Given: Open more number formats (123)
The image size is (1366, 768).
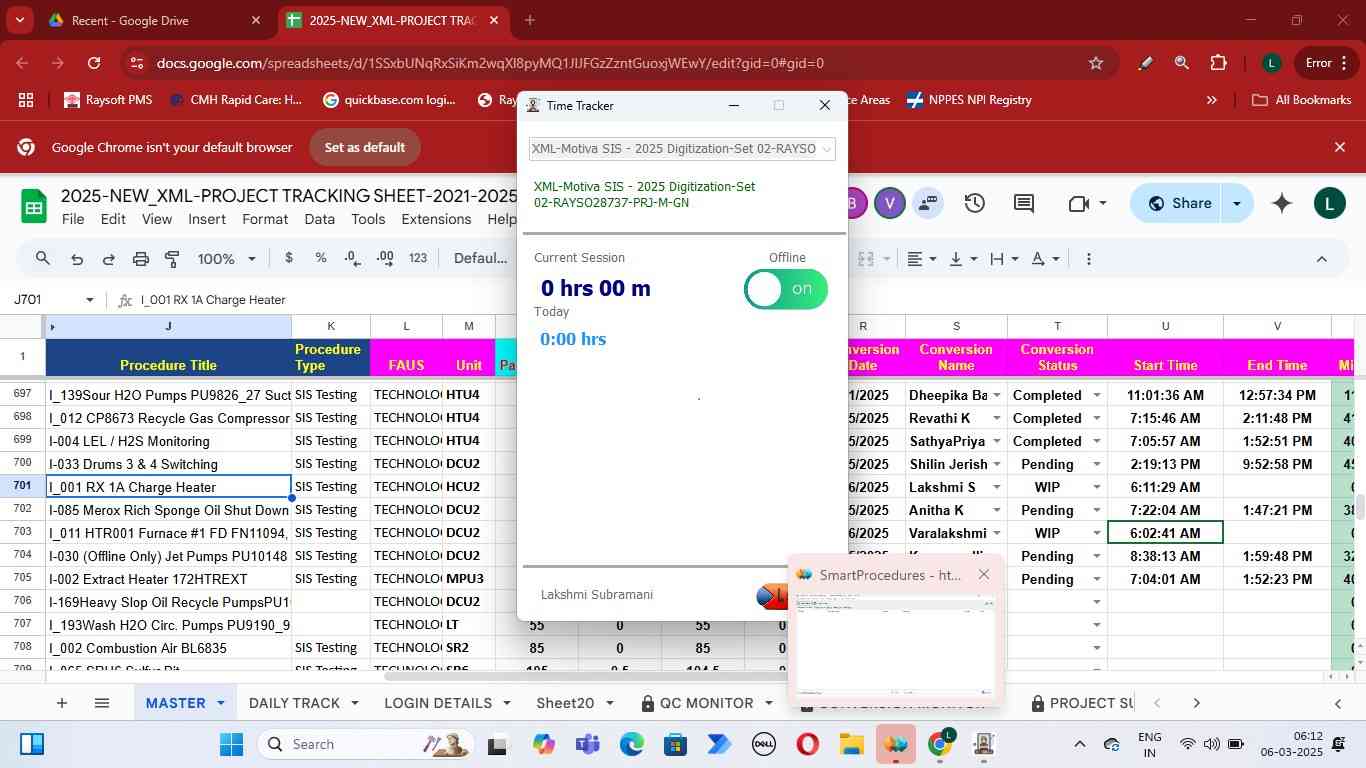Looking at the screenshot, I should click(418, 258).
